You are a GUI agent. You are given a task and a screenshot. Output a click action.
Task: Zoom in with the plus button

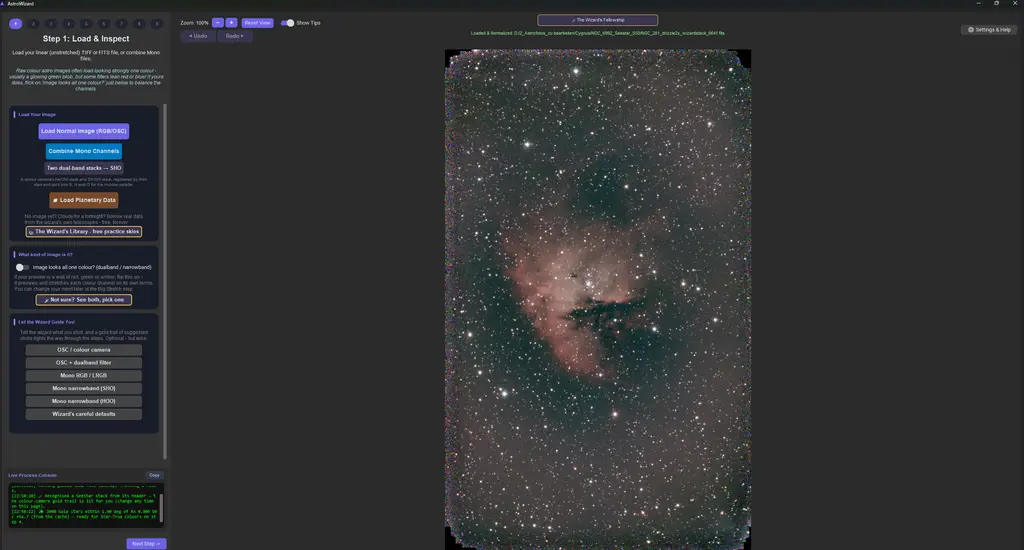tap(231, 23)
